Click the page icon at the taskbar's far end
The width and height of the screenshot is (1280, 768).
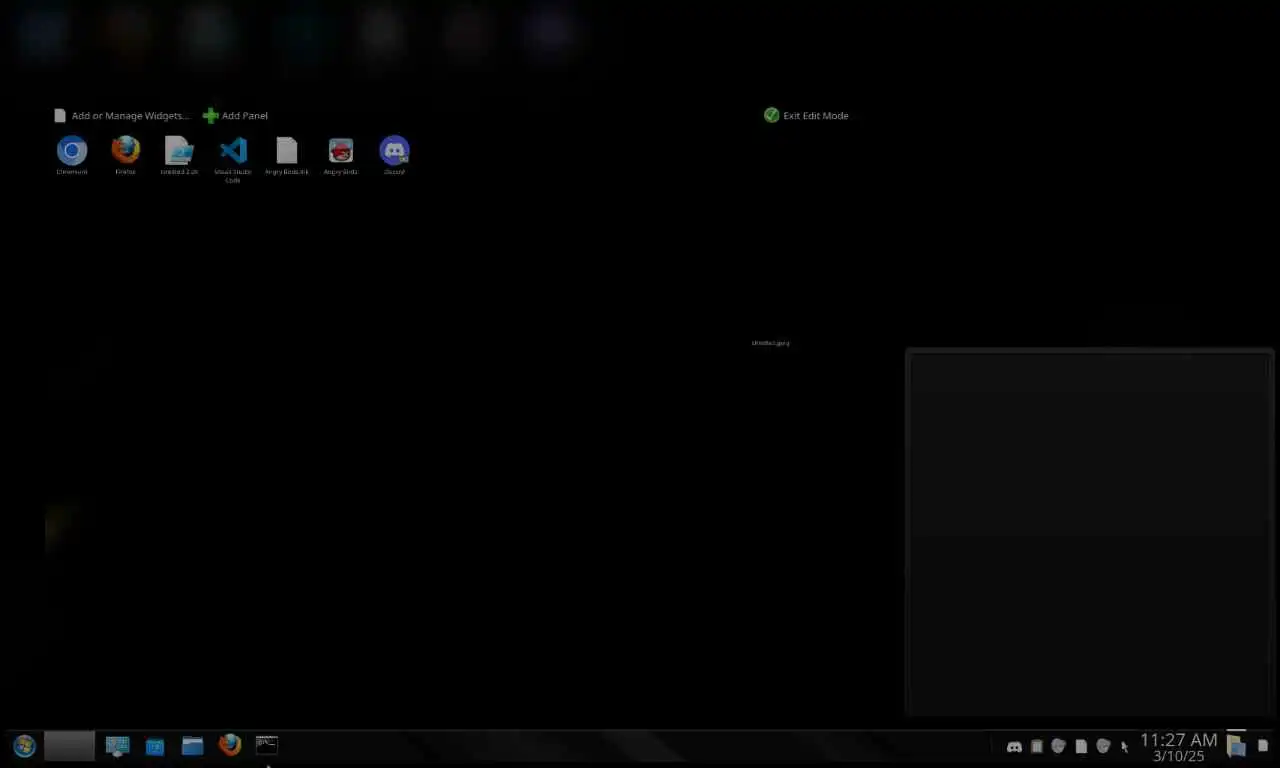point(1262,746)
